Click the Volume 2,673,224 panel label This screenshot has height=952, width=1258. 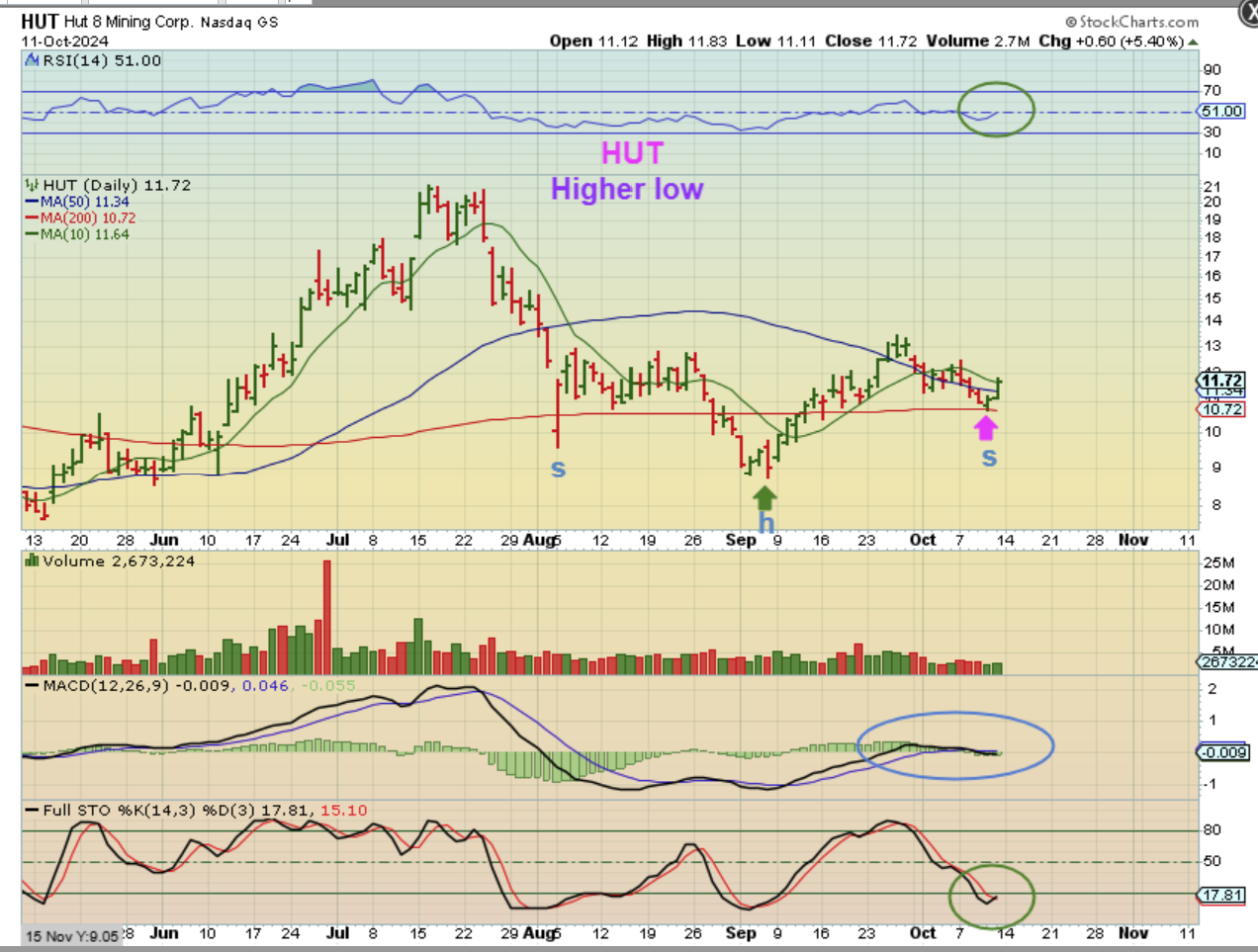tap(119, 562)
